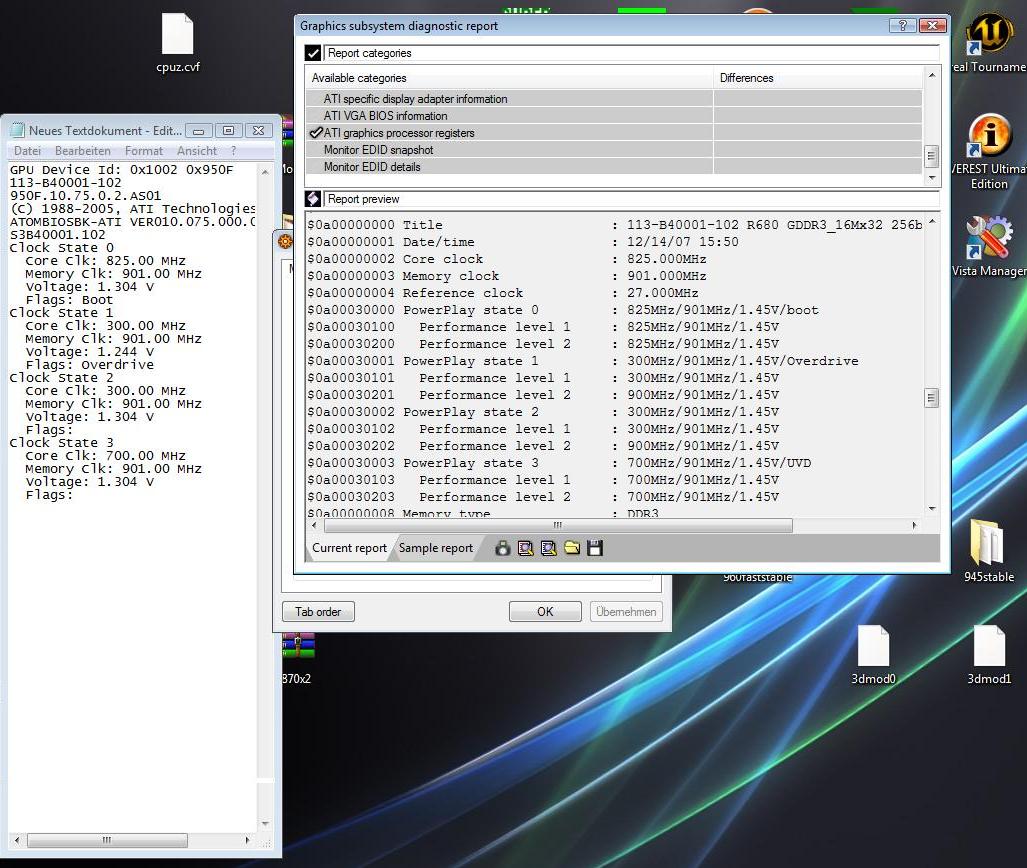1027x868 pixels.
Task: Open the Format menu in Notepad
Action: click(143, 151)
